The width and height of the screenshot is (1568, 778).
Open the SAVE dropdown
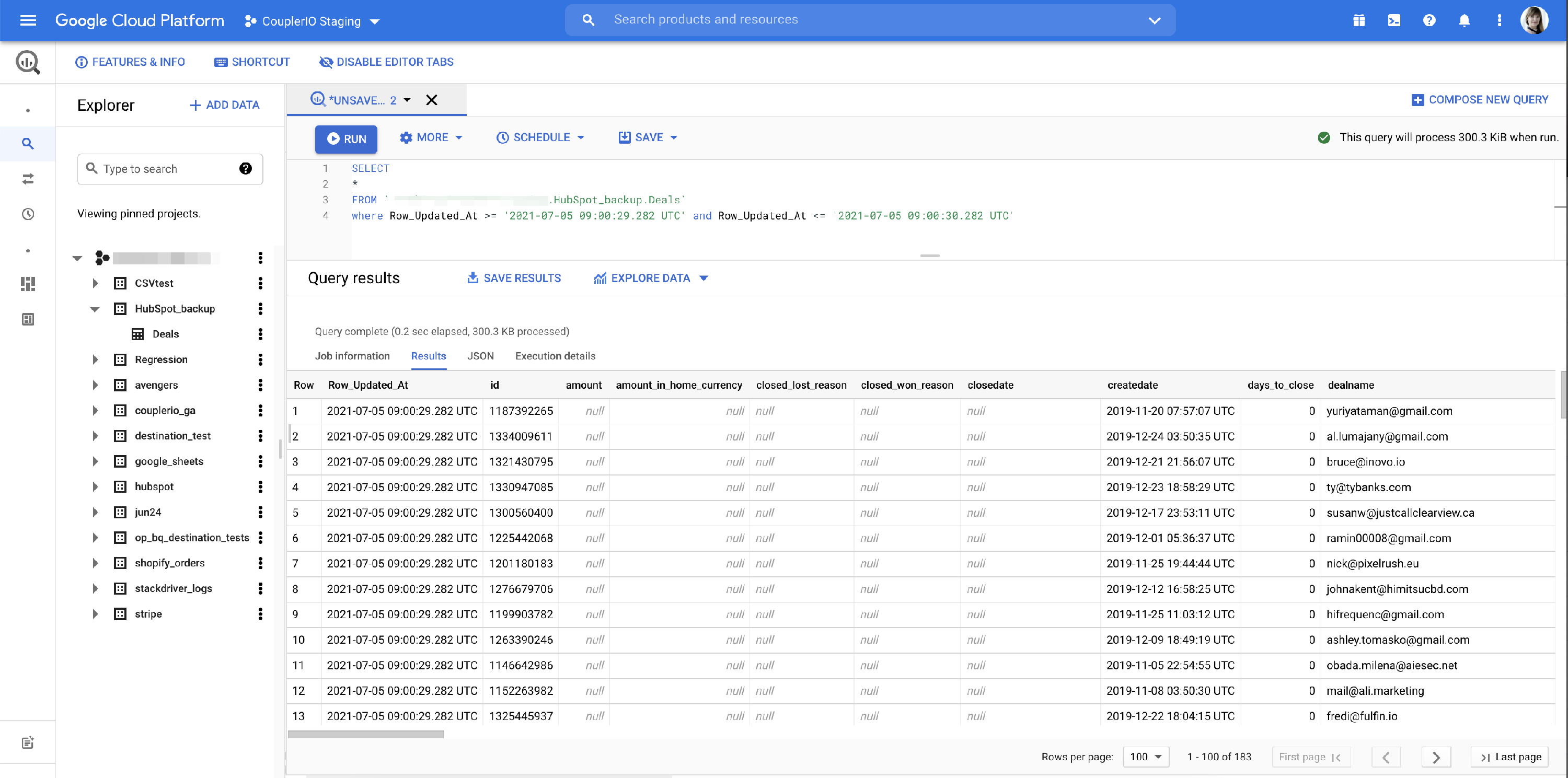(648, 137)
